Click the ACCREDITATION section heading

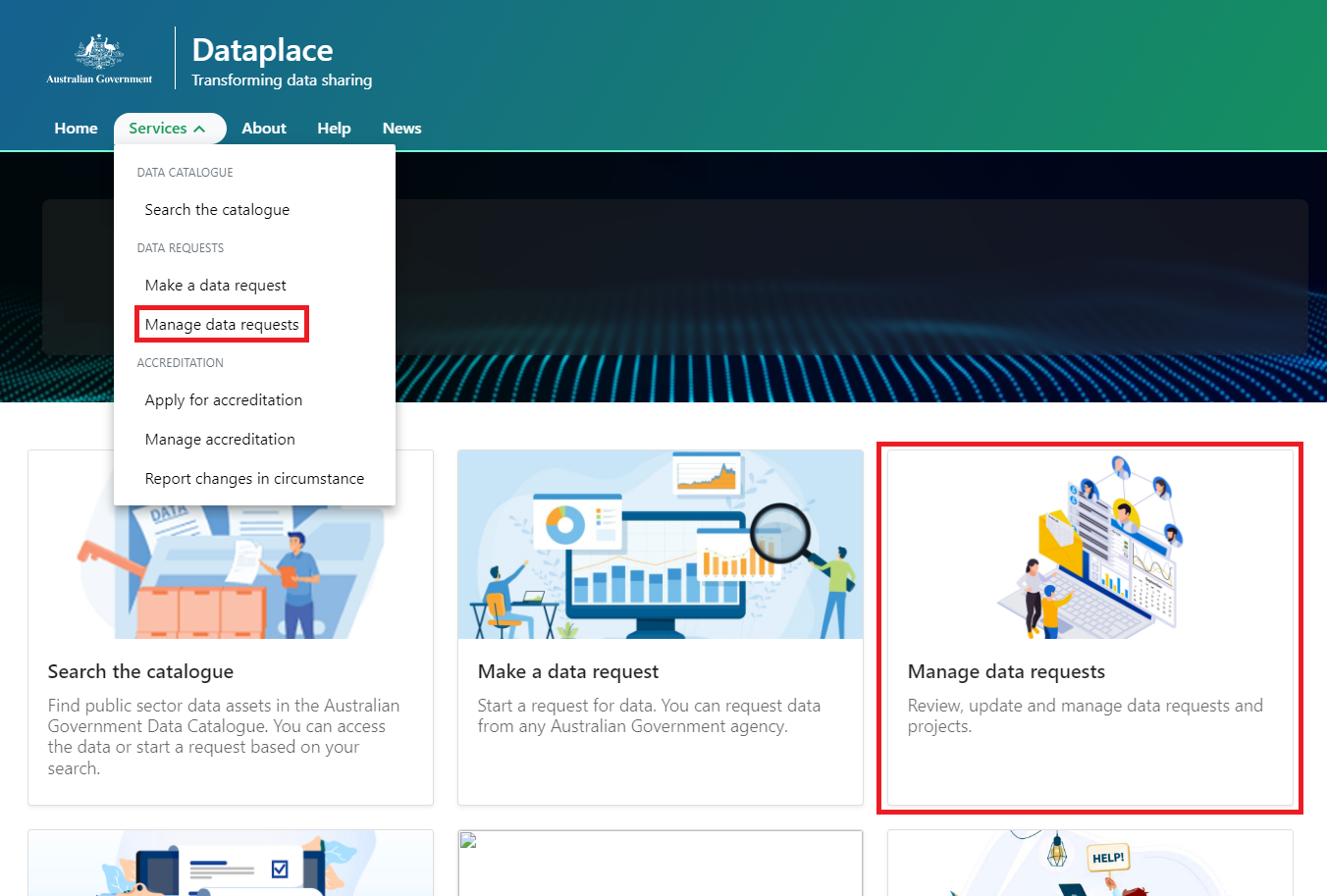[x=180, y=363]
